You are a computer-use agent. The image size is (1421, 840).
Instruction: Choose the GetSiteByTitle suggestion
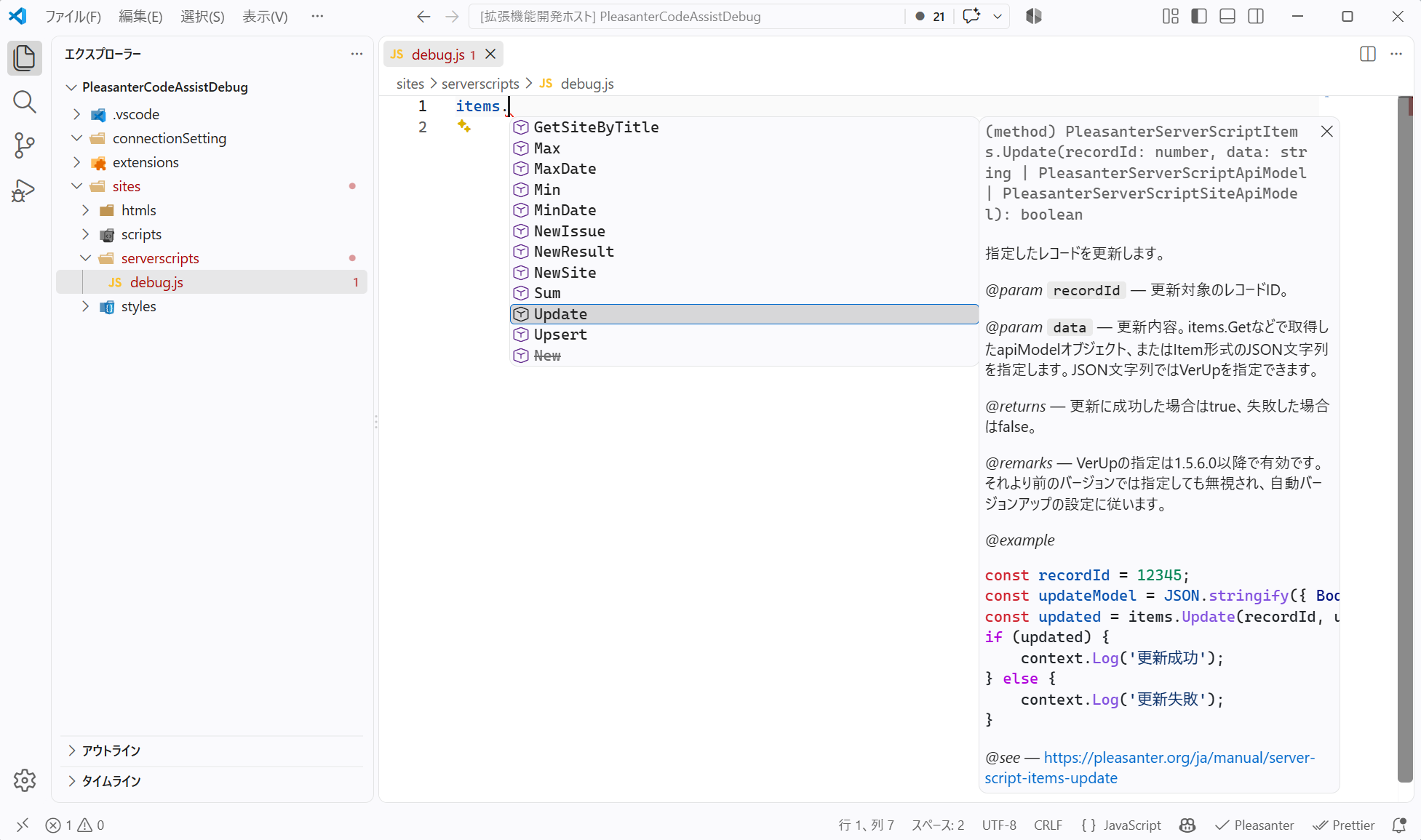[x=744, y=127]
